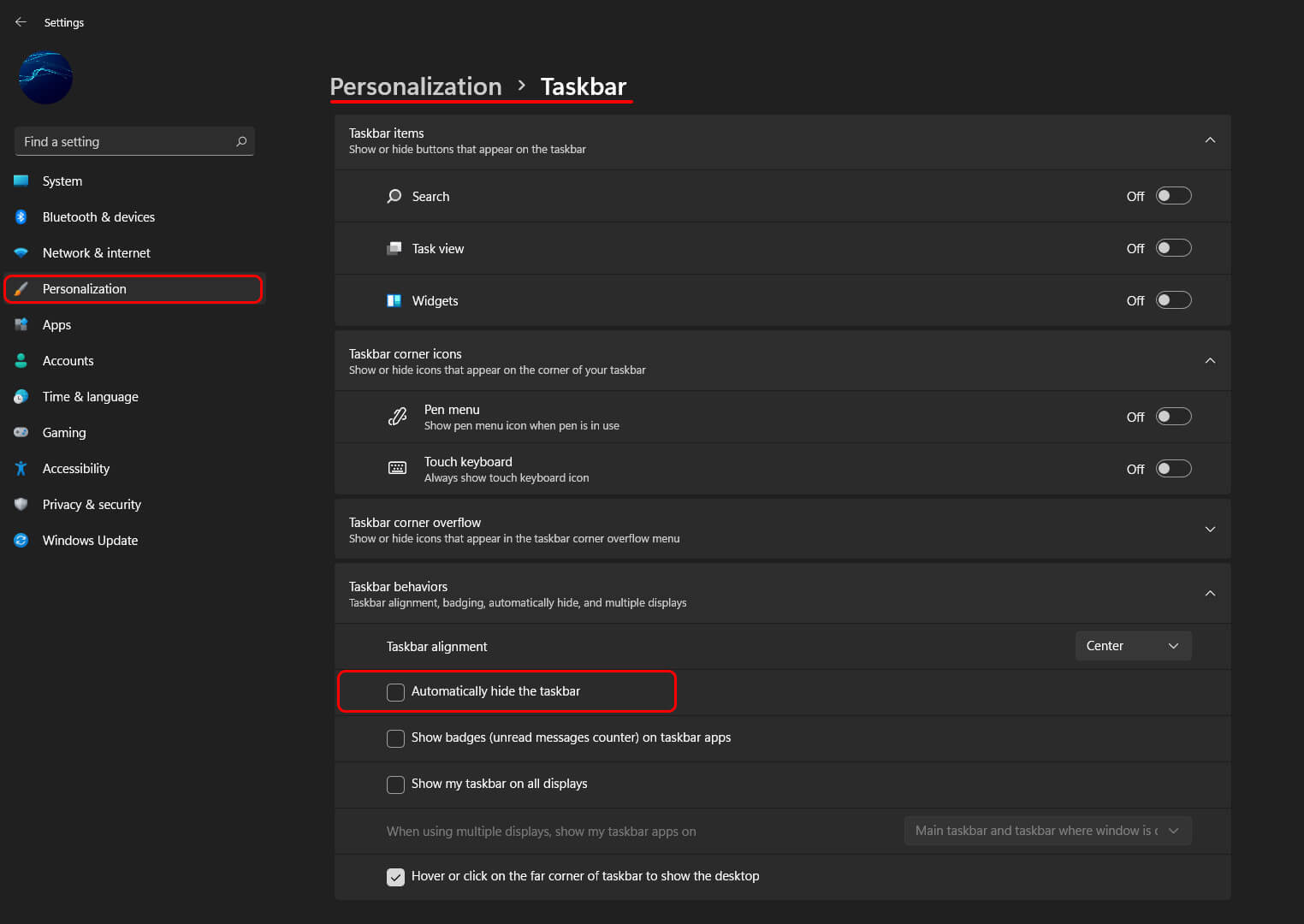
Task: Click the Pen menu icon
Action: click(x=397, y=417)
